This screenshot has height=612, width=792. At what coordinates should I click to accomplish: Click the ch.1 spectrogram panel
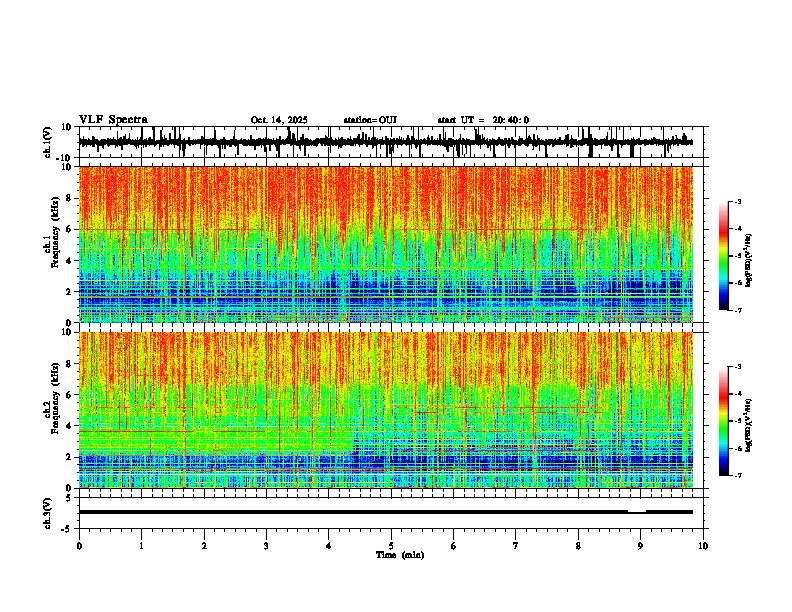385,244
